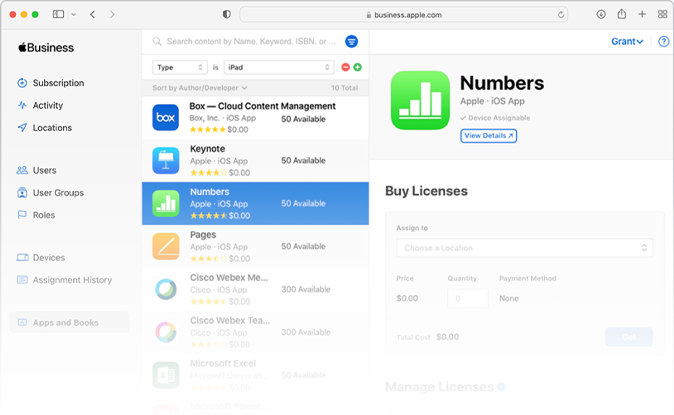Select the Cisco Webex Me... row
Image resolution: width=674 pixels, height=415 pixels.
pos(255,289)
